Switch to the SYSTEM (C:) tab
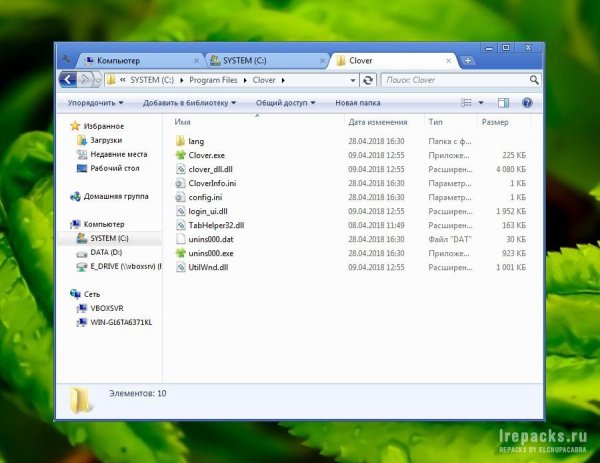 pyautogui.click(x=266, y=60)
